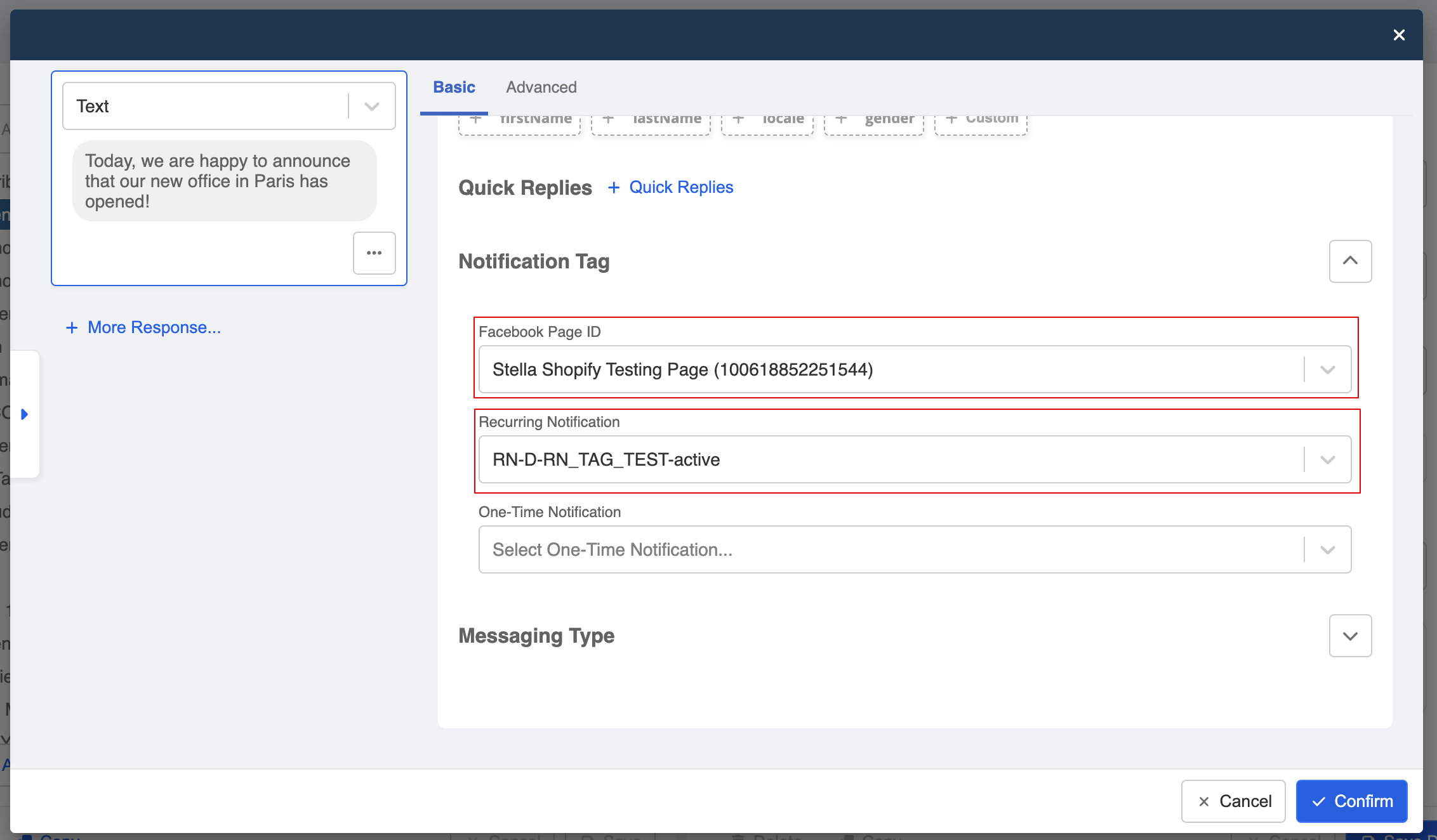
Task: Add quick replies via plus link
Action: [670, 187]
